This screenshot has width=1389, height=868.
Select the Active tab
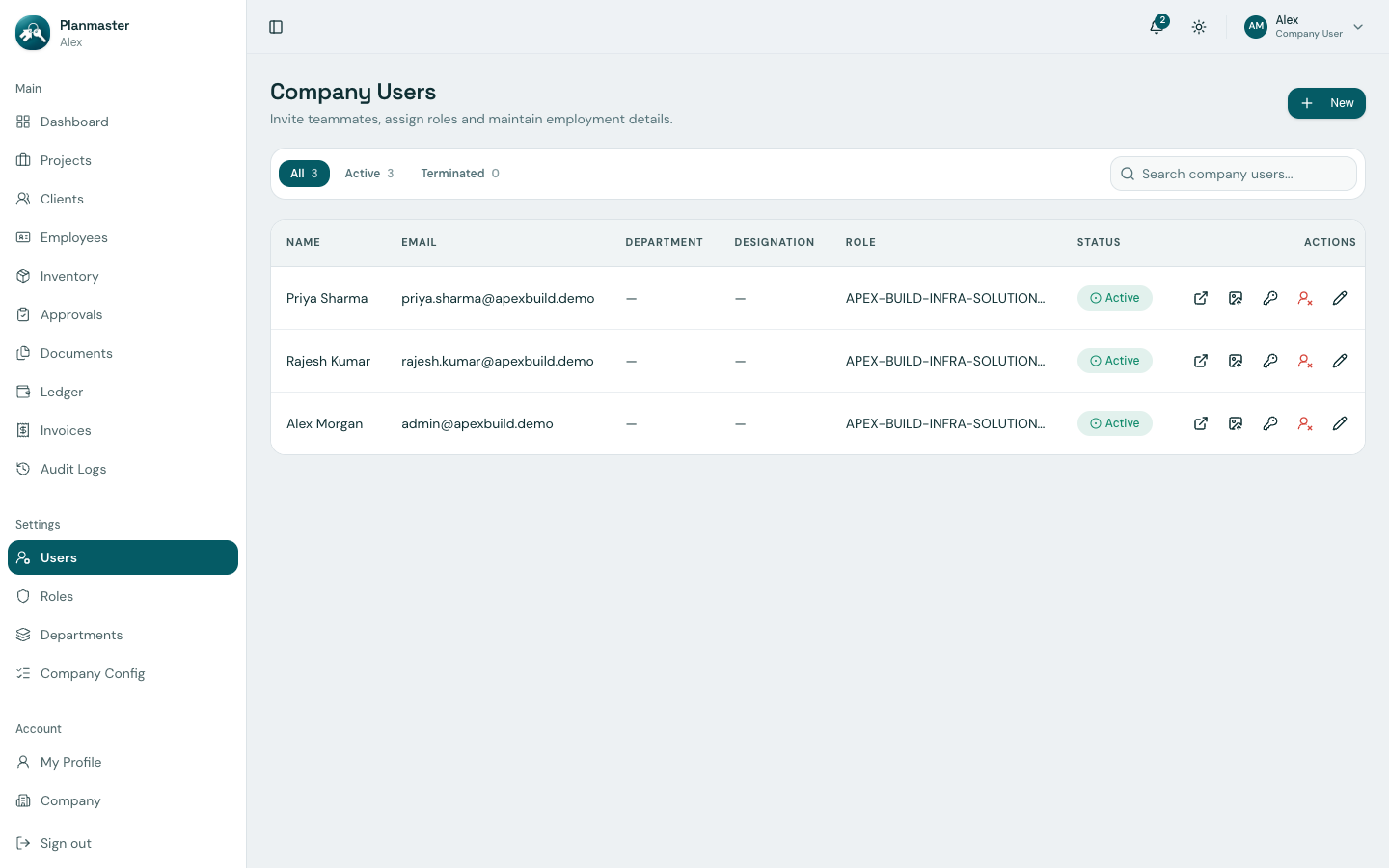coord(369,174)
